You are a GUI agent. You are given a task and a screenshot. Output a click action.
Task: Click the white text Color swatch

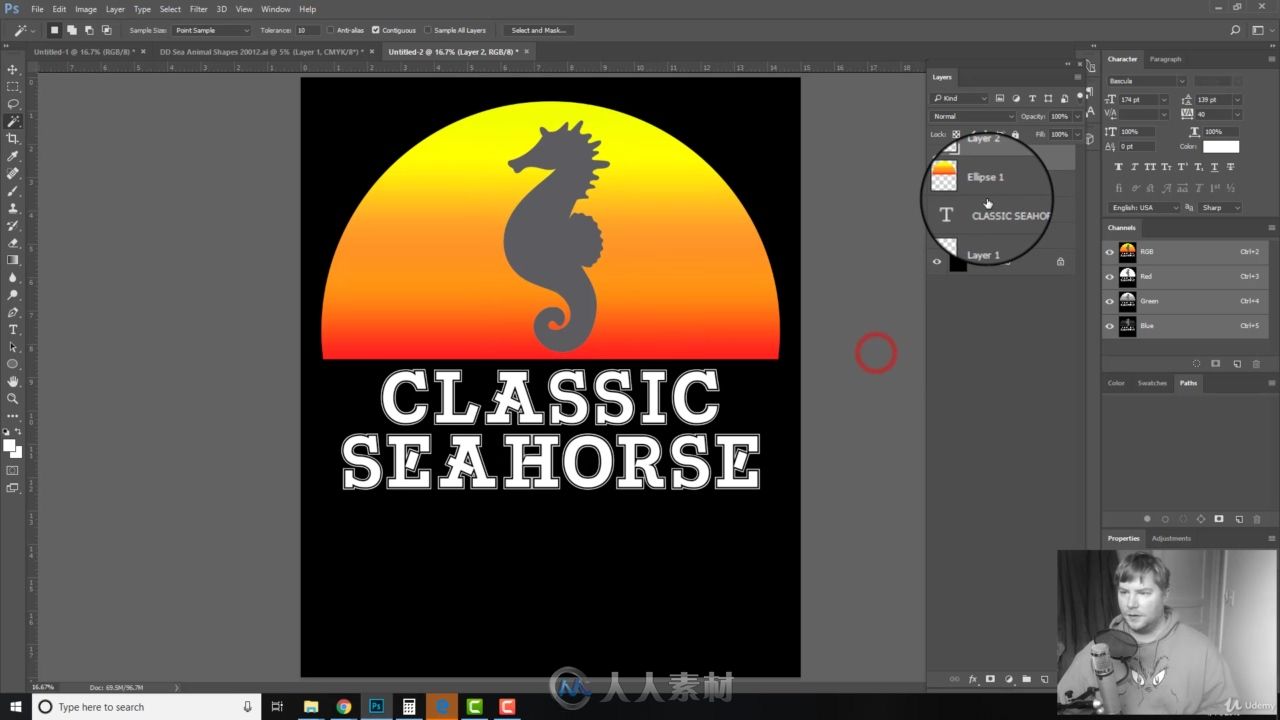click(1221, 147)
